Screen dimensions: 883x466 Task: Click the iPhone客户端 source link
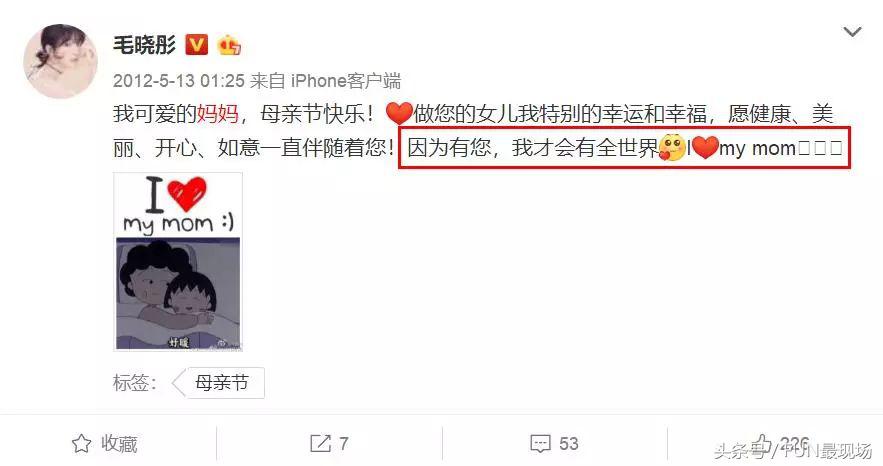point(346,81)
